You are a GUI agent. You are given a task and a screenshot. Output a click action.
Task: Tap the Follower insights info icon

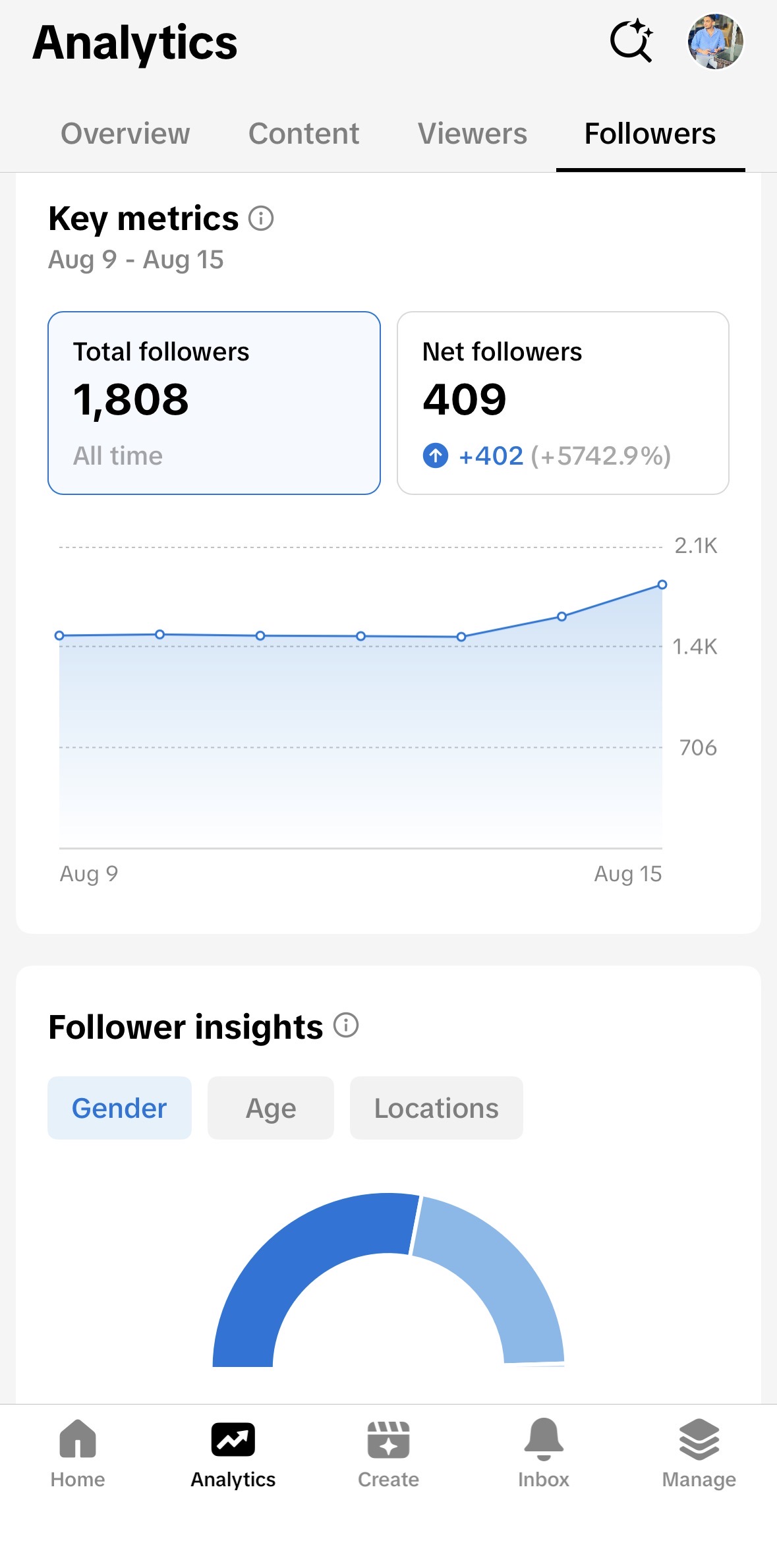click(346, 1025)
